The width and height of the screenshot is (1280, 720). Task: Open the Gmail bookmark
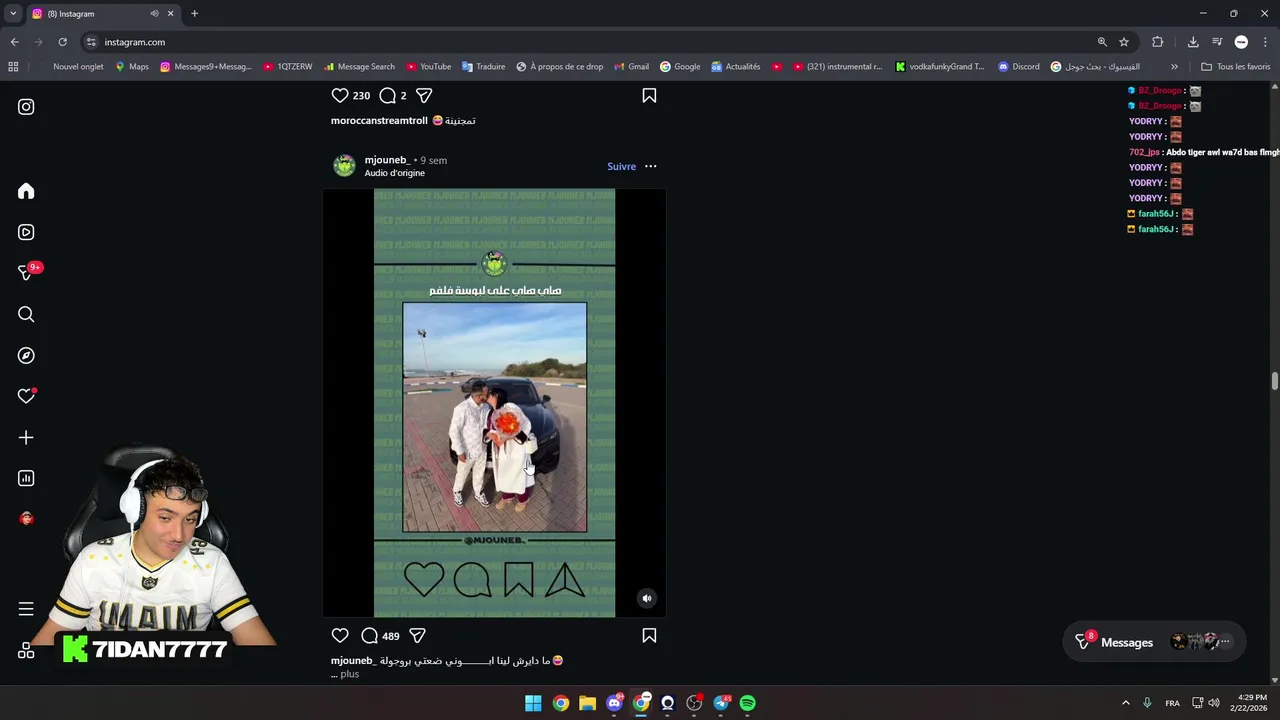tap(631, 67)
